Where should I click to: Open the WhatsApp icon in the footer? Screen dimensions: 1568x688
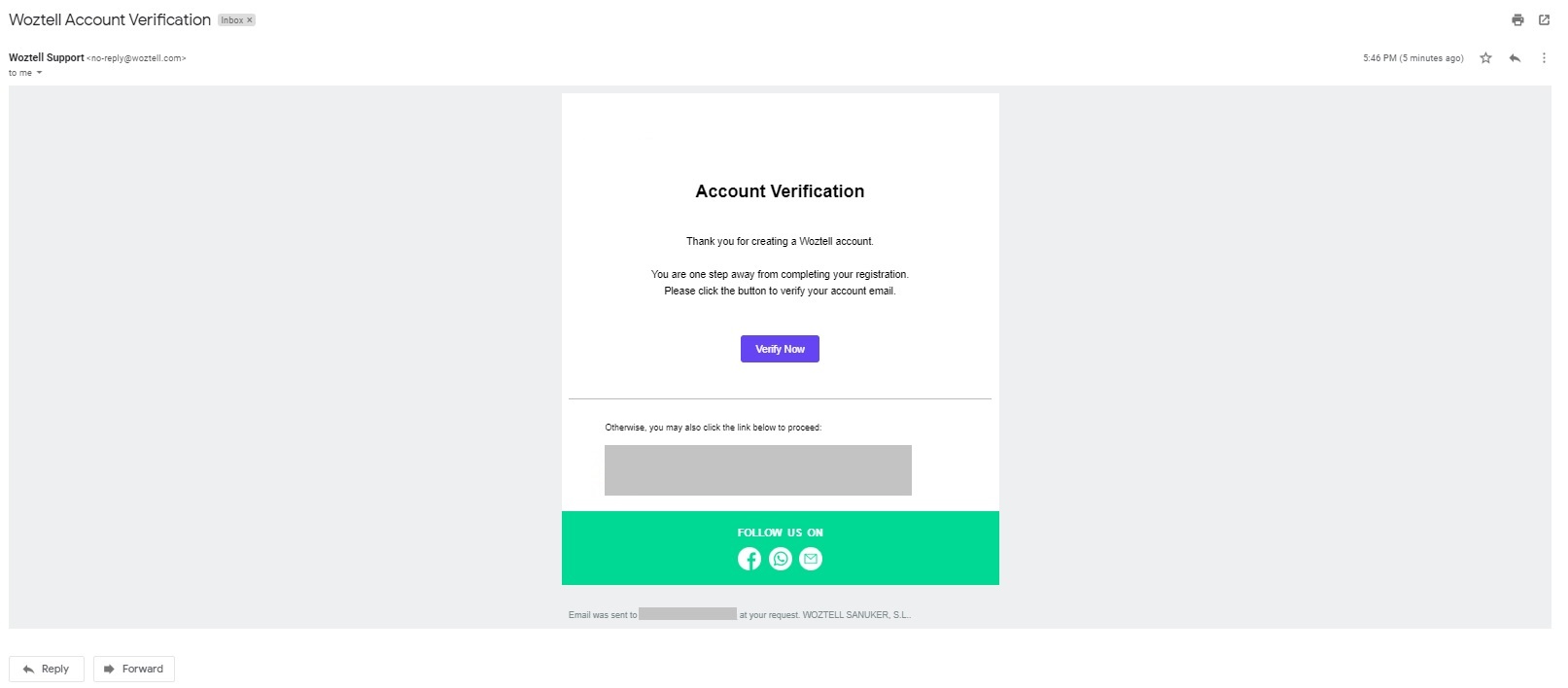(781, 559)
